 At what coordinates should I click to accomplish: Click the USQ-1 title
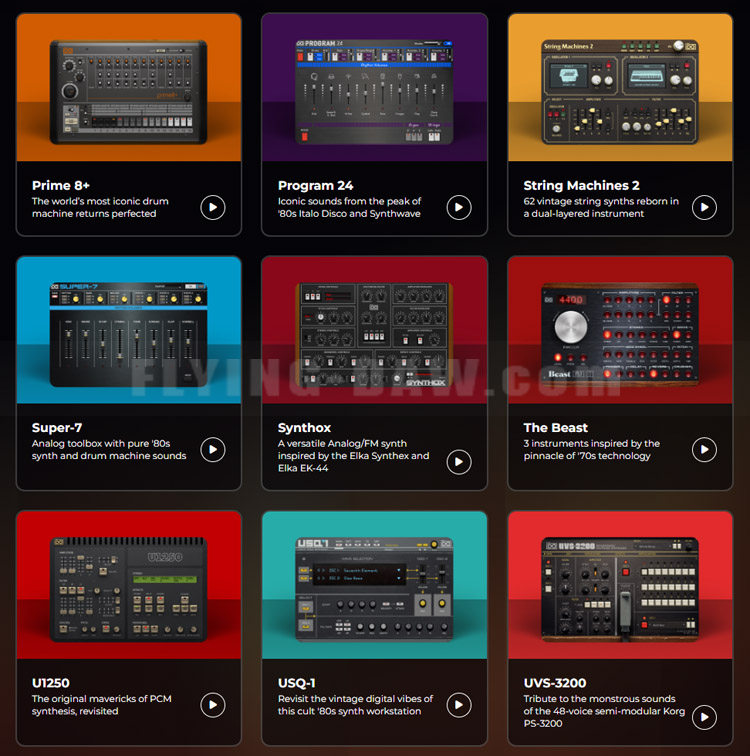pyautogui.click(x=296, y=683)
